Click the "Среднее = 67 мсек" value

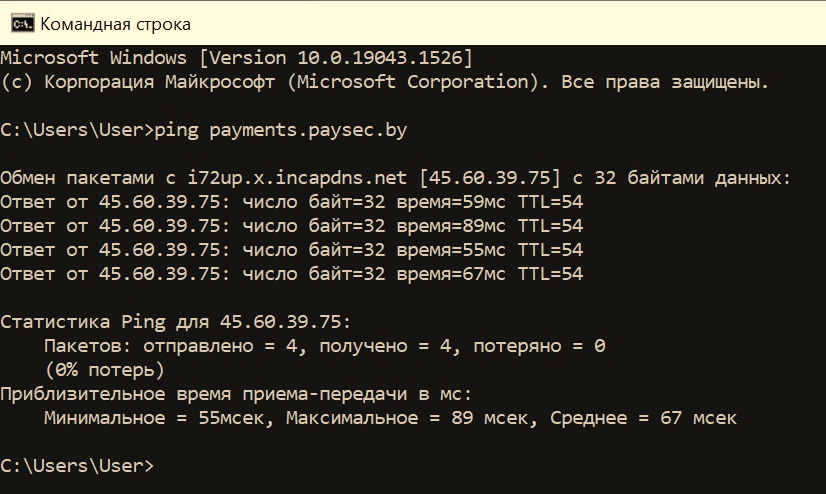point(643,418)
